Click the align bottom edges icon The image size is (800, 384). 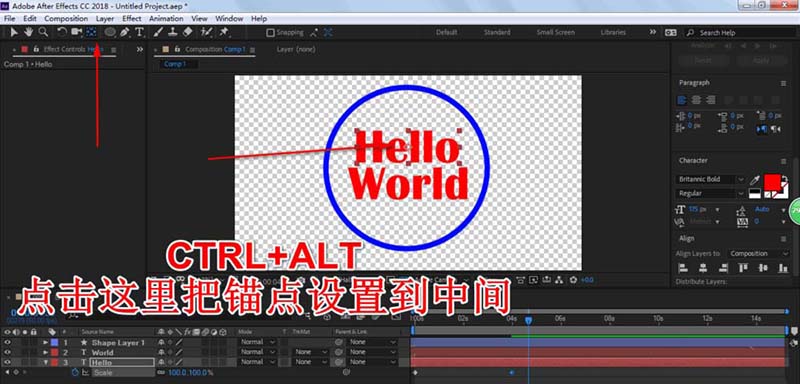pyautogui.click(x=783, y=268)
